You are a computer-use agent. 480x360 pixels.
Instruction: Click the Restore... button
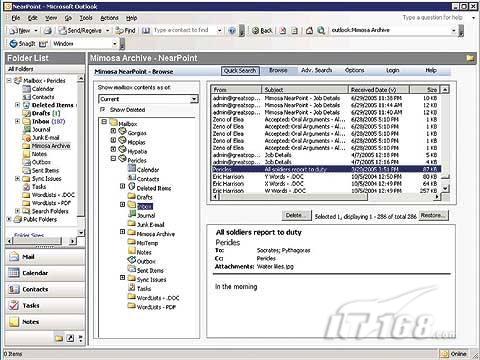[433, 215]
